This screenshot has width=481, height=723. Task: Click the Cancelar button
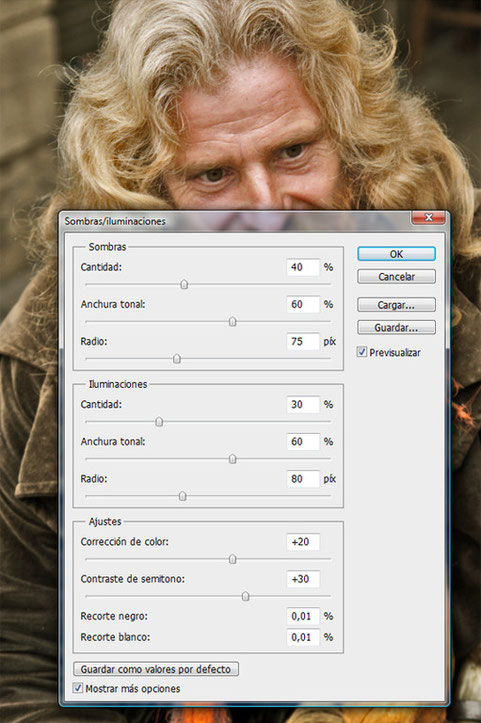point(396,277)
